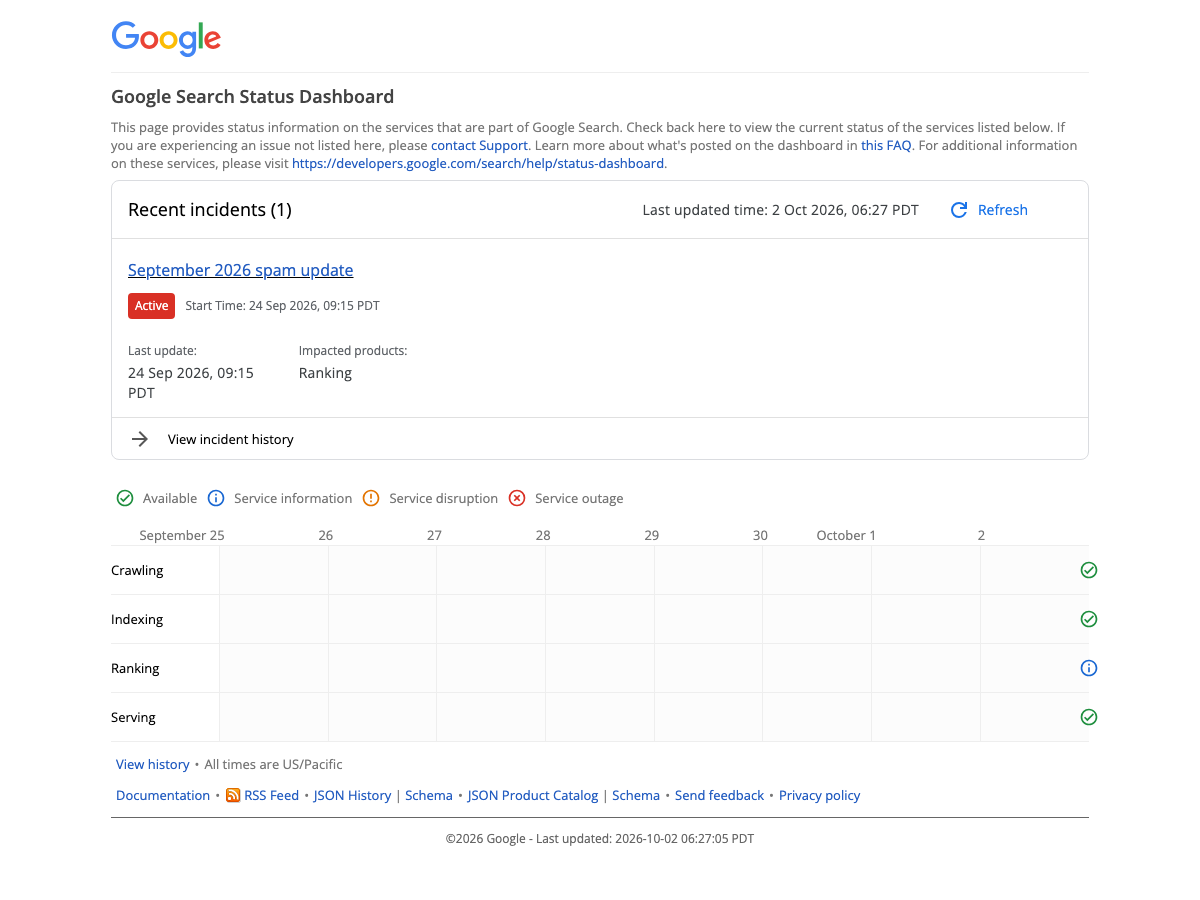The height and width of the screenshot is (900, 1200).
Task: Click the Last updated time: 2 Oct 2026 text
Action: click(780, 210)
